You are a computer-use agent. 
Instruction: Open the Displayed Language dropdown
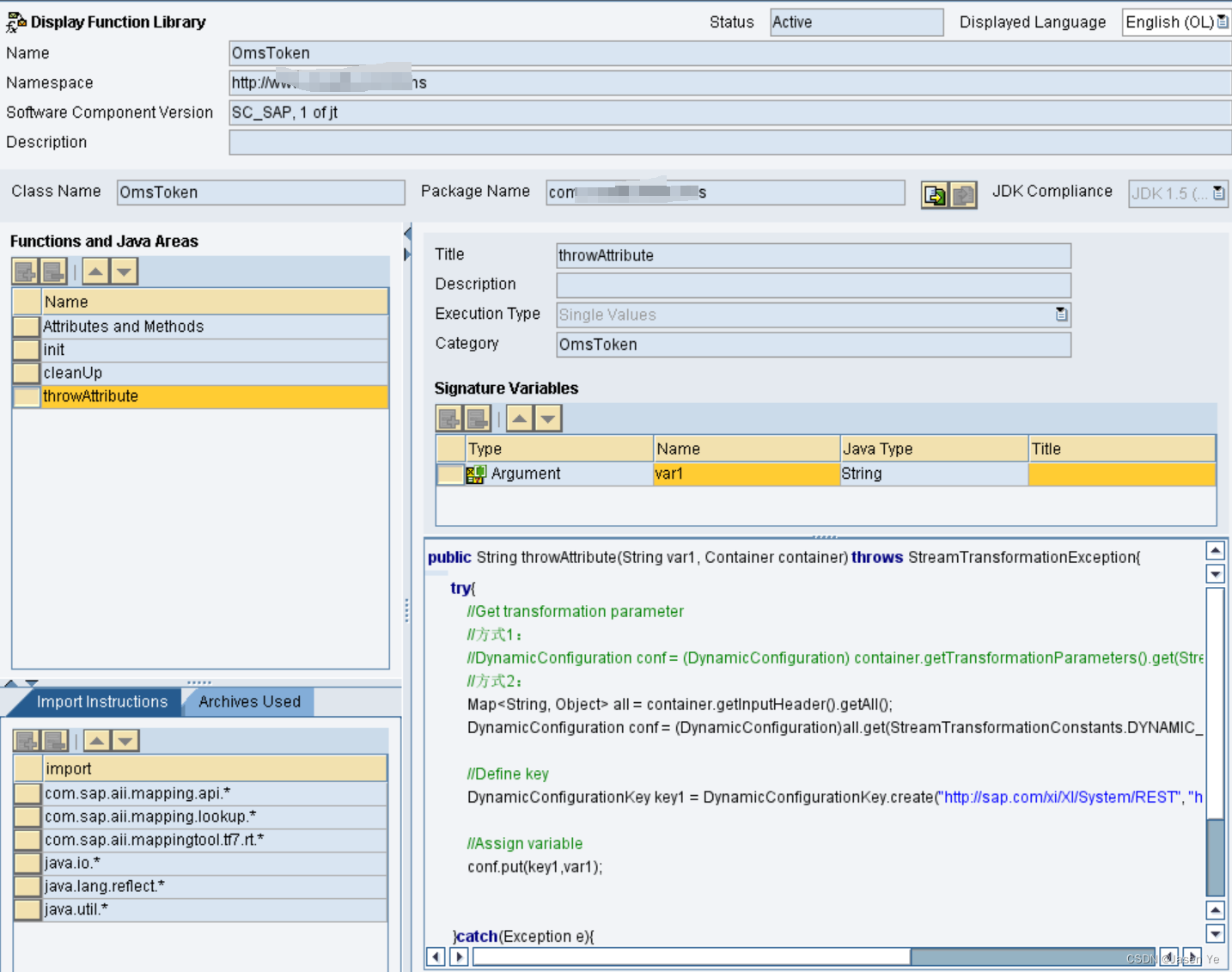pos(1223,22)
